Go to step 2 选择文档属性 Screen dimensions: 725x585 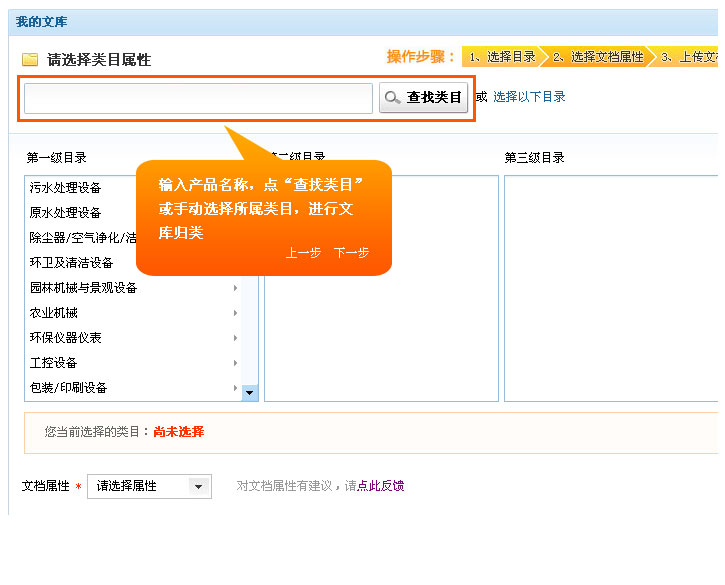point(597,57)
